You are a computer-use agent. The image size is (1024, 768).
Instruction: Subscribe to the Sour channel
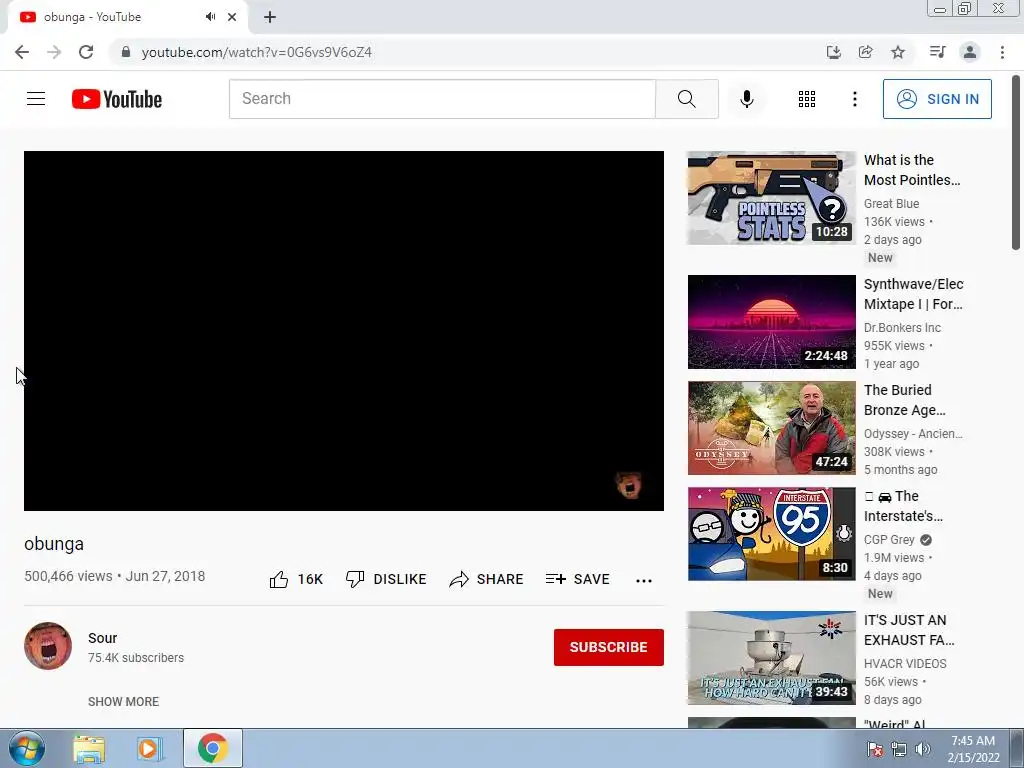pos(609,647)
